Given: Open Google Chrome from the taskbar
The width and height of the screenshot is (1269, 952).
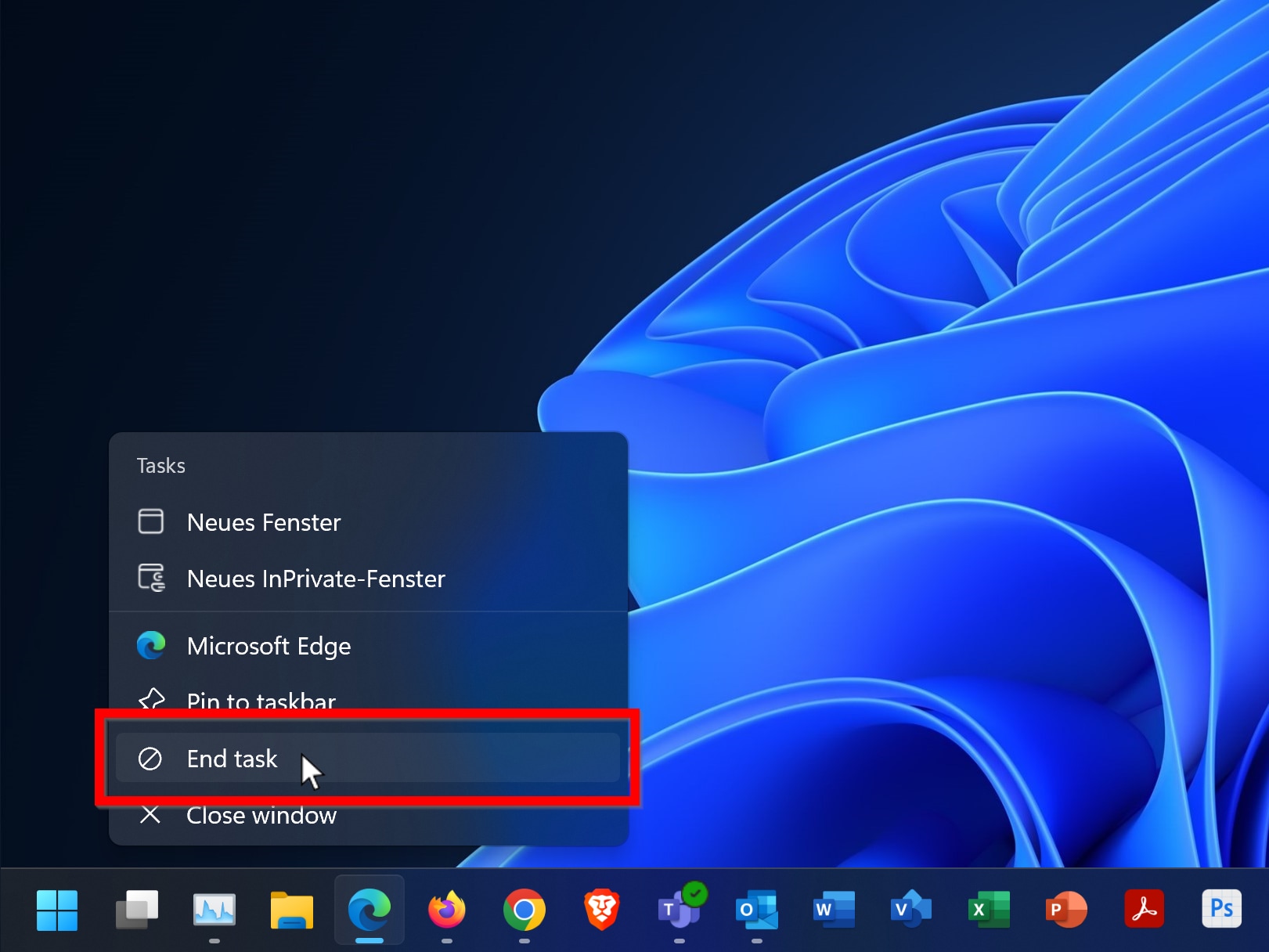Looking at the screenshot, I should (x=524, y=910).
